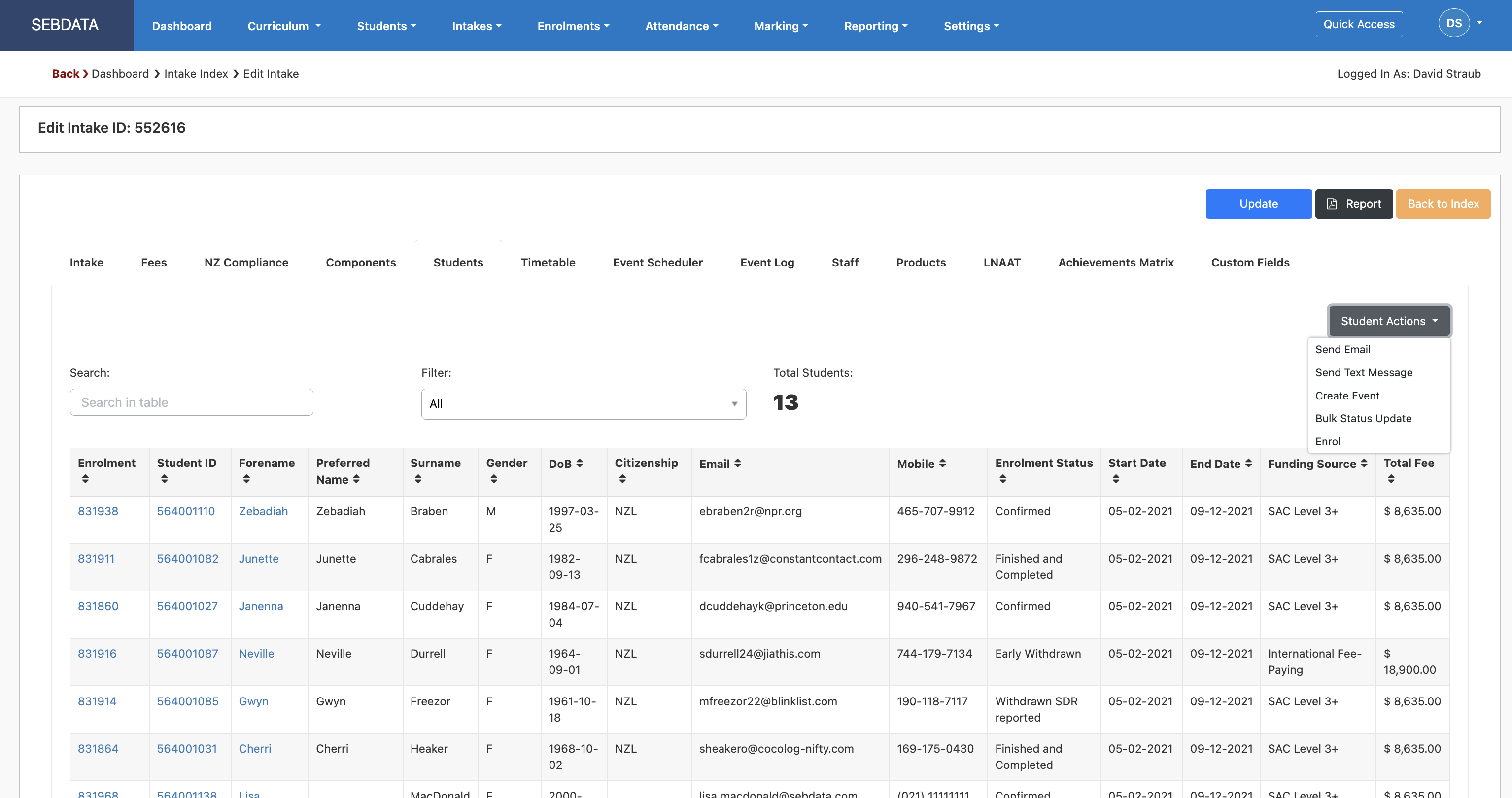
Task: Open the Event Scheduler tab
Action: click(x=657, y=262)
